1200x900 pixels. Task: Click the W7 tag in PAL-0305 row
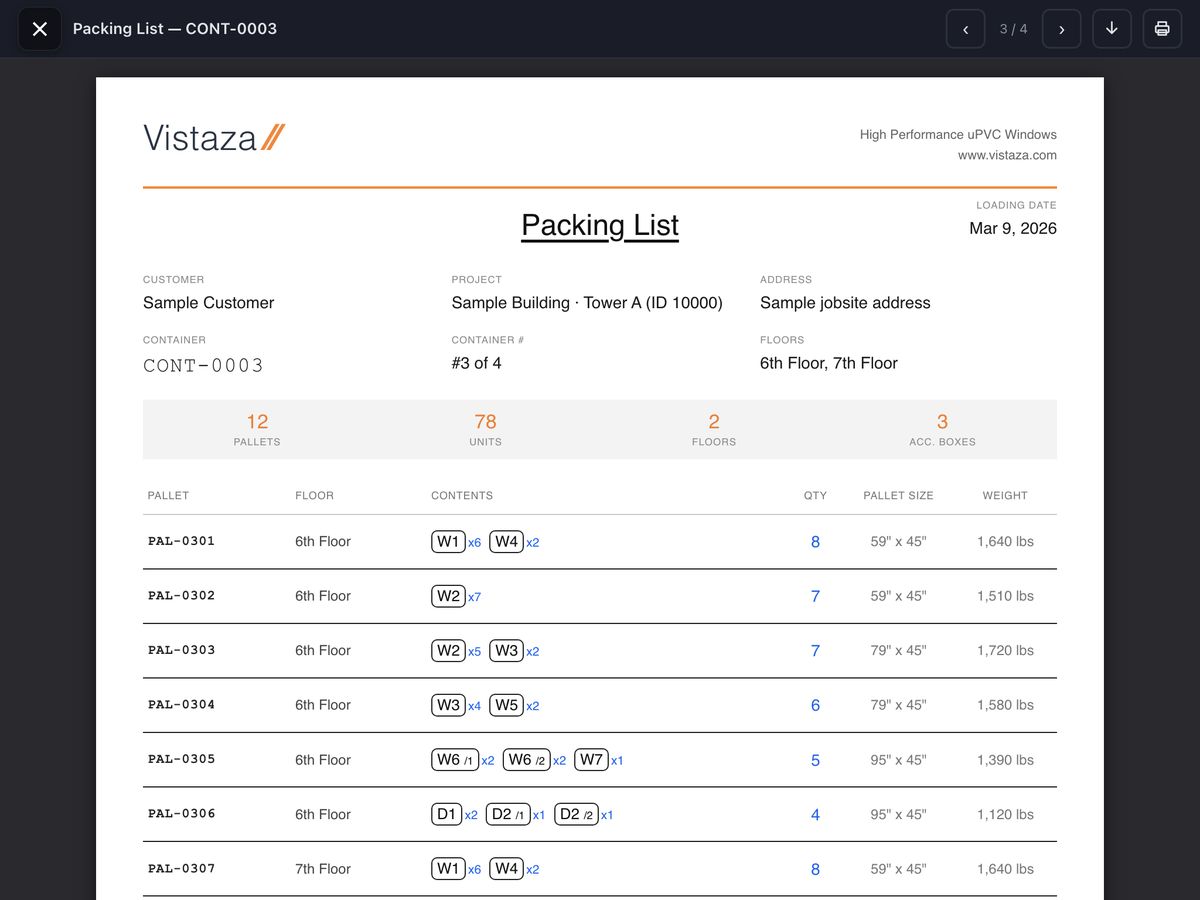click(592, 759)
